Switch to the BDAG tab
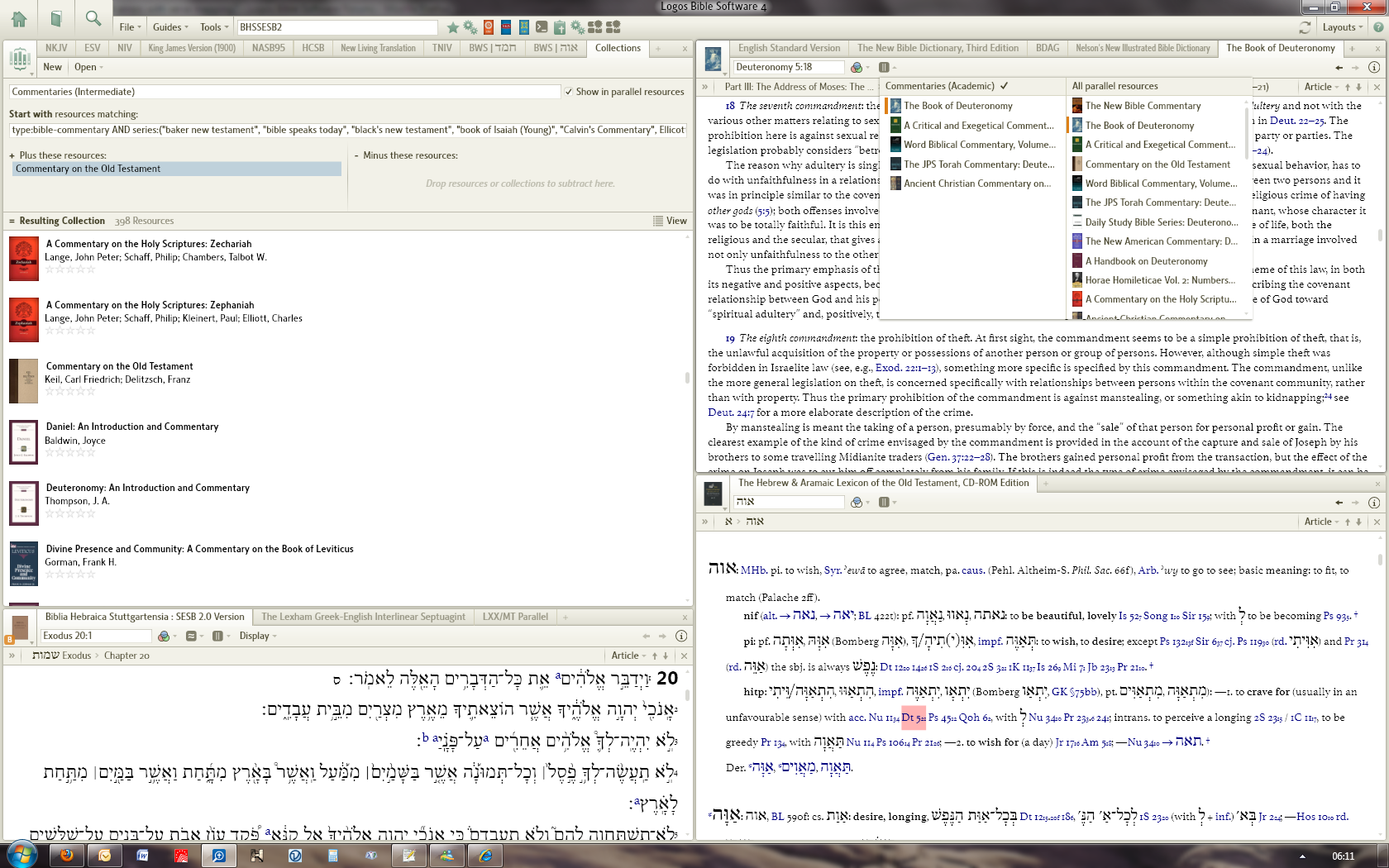The width and height of the screenshot is (1389, 868). (x=1048, y=48)
